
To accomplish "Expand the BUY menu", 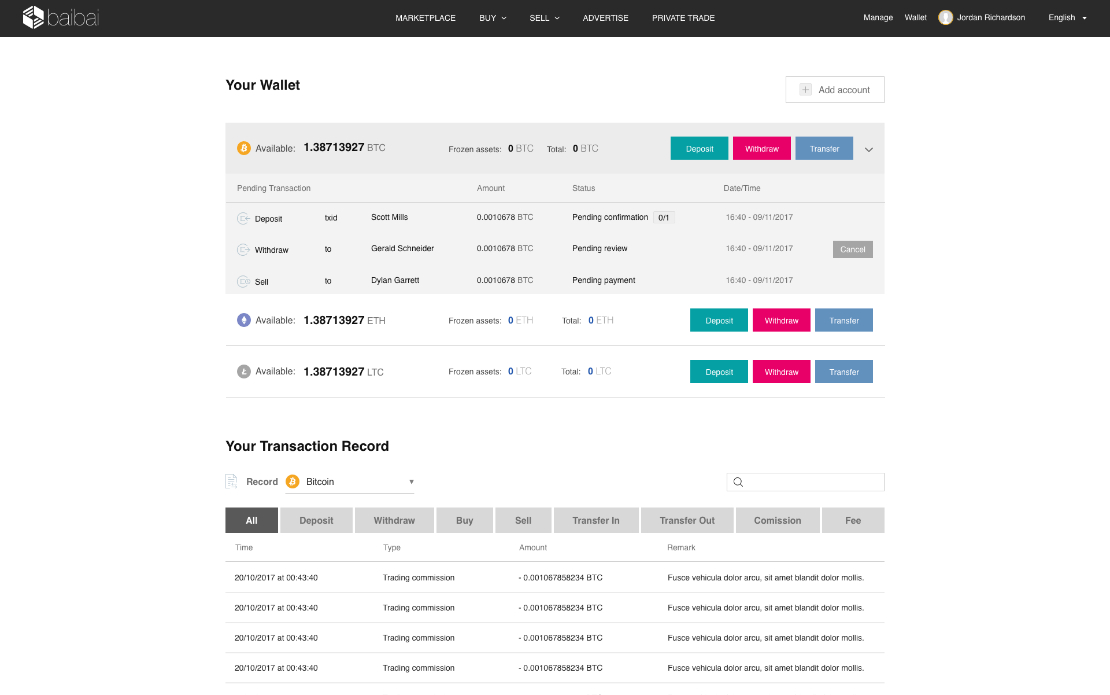I will 493,18.
